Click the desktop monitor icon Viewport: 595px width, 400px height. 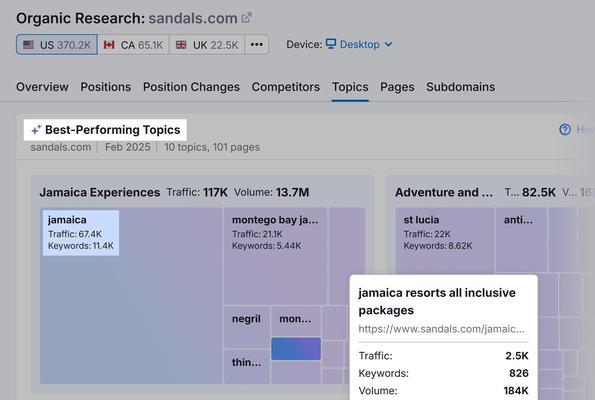click(x=331, y=44)
